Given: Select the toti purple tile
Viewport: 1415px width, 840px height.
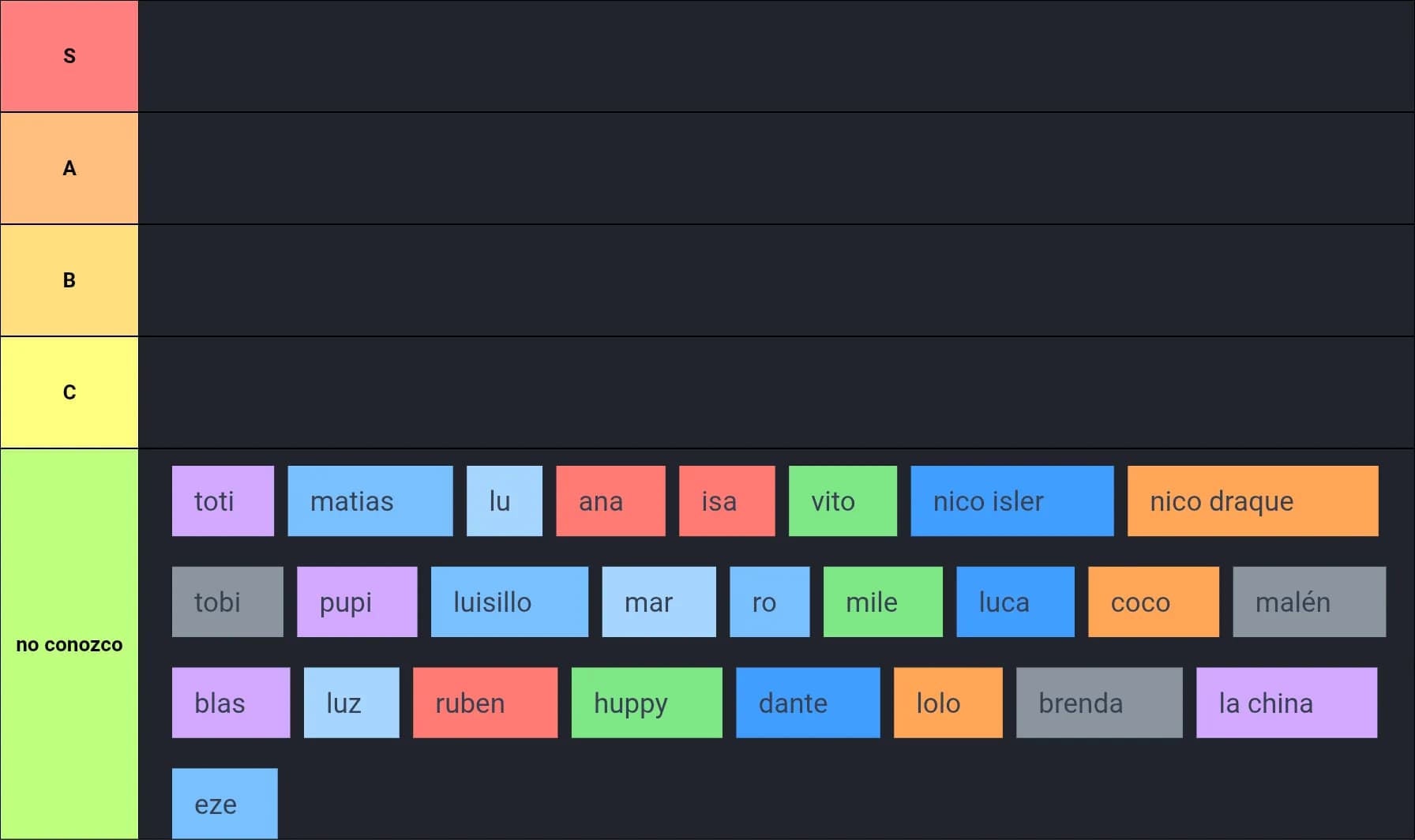Looking at the screenshot, I should pyautogui.click(x=223, y=501).
